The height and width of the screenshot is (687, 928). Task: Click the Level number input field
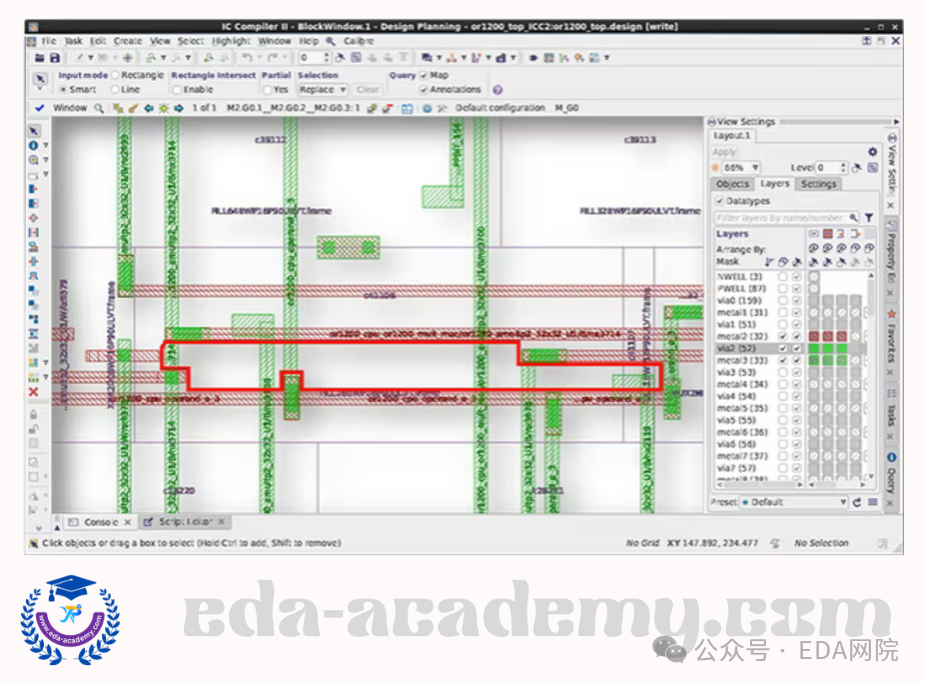tap(828, 168)
